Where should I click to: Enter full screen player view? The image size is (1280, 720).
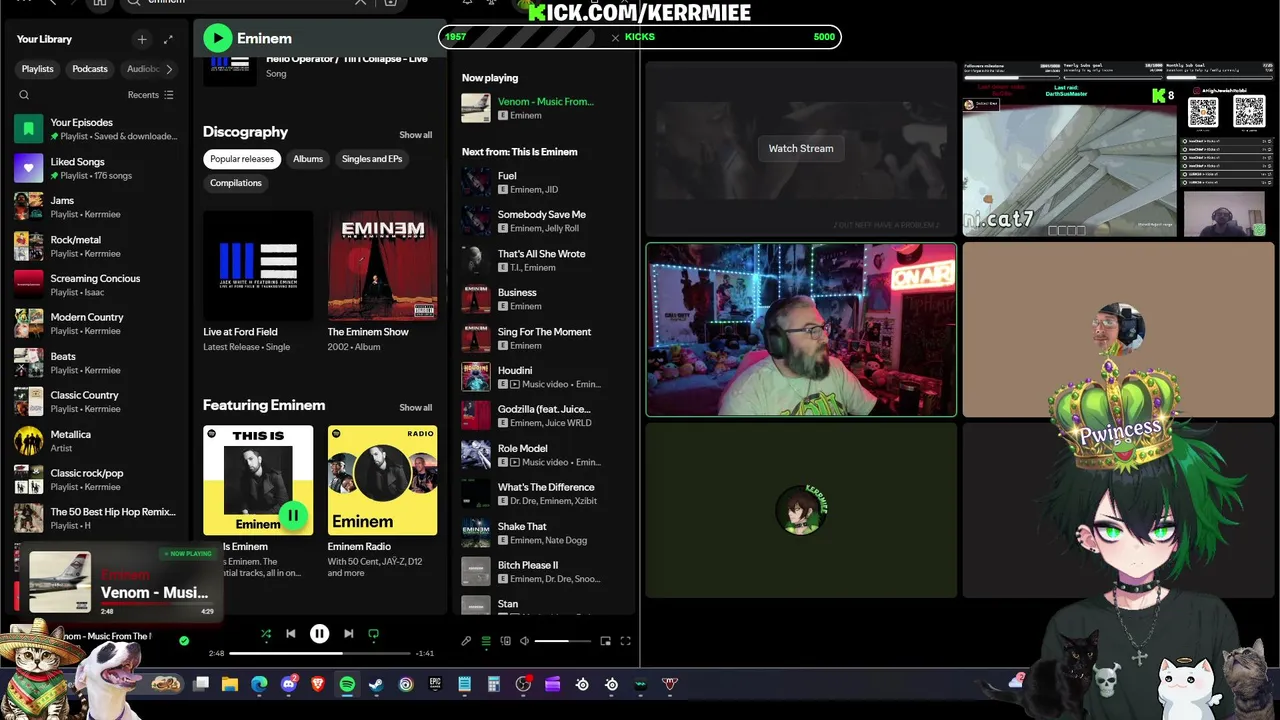625,641
